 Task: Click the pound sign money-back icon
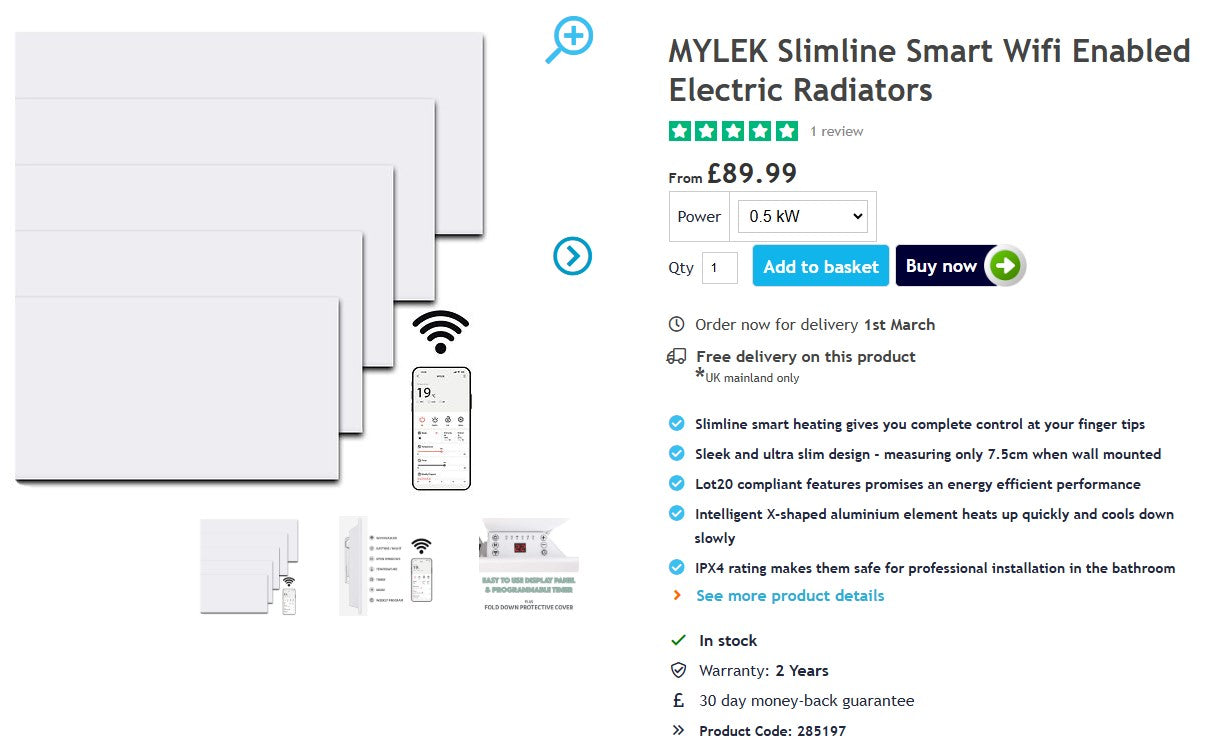[x=678, y=700]
